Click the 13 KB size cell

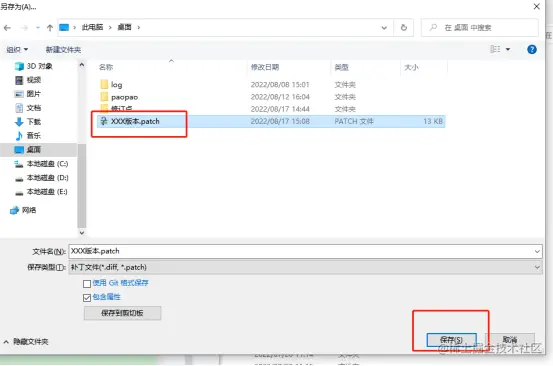click(x=433, y=121)
